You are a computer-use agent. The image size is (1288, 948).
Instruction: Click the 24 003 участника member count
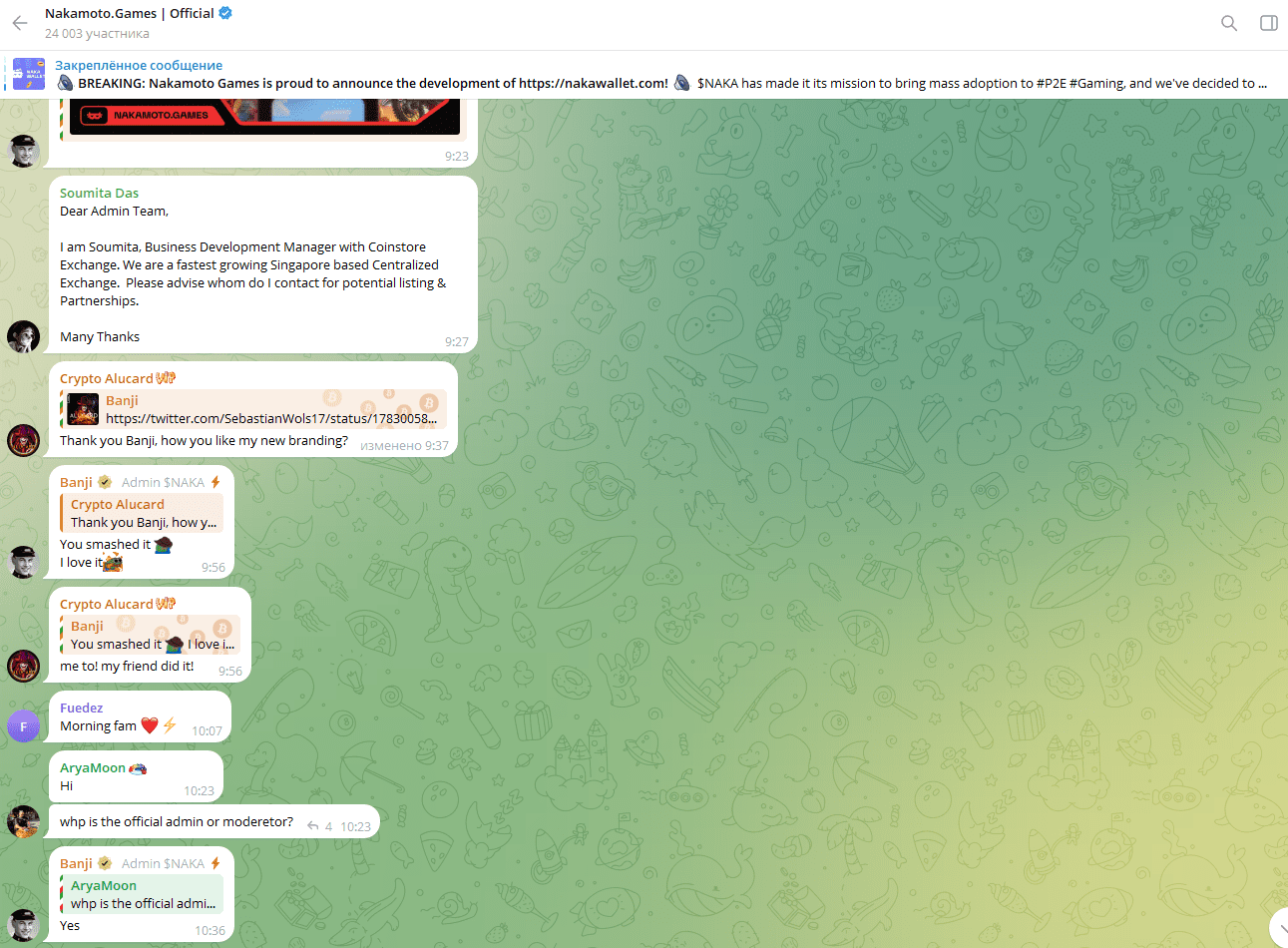[x=97, y=34]
